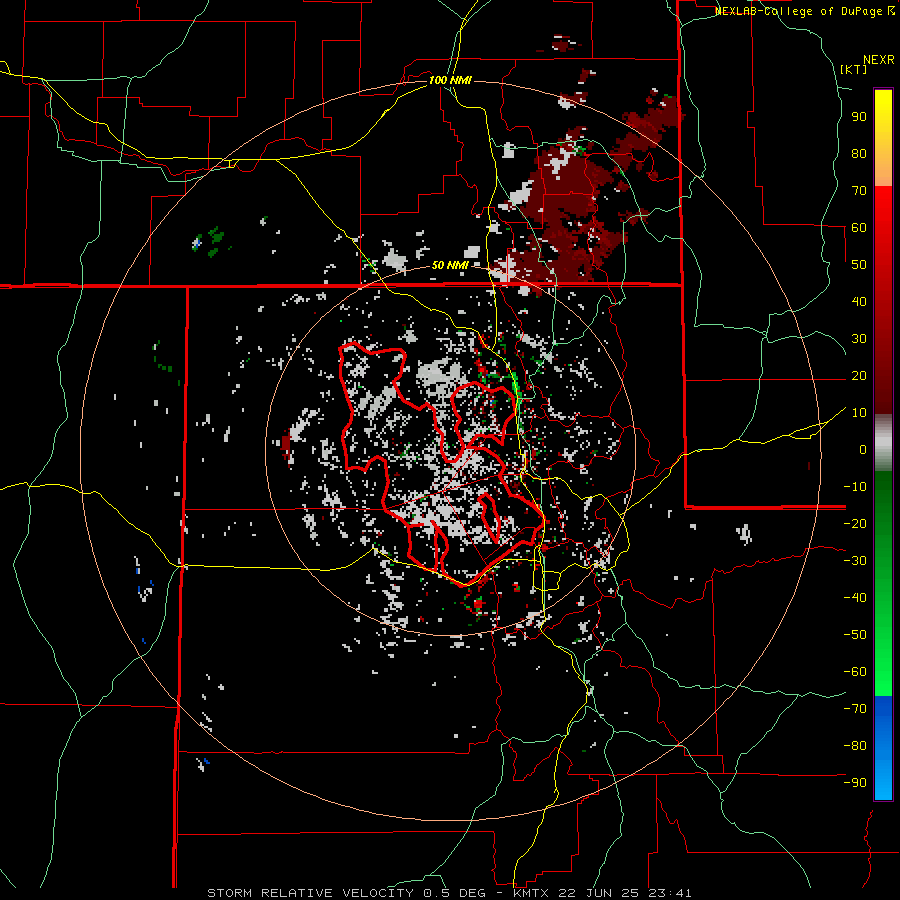Pick the blue bottom segment of the color bar
The image size is (900, 900).
click(883, 747)
